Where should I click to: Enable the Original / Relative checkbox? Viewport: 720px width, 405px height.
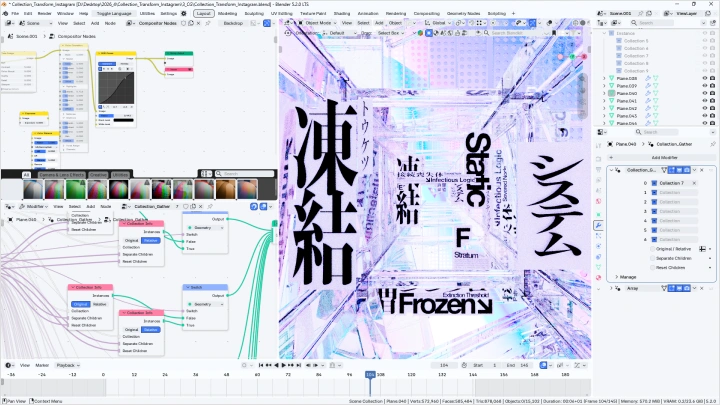pos(652,249)
